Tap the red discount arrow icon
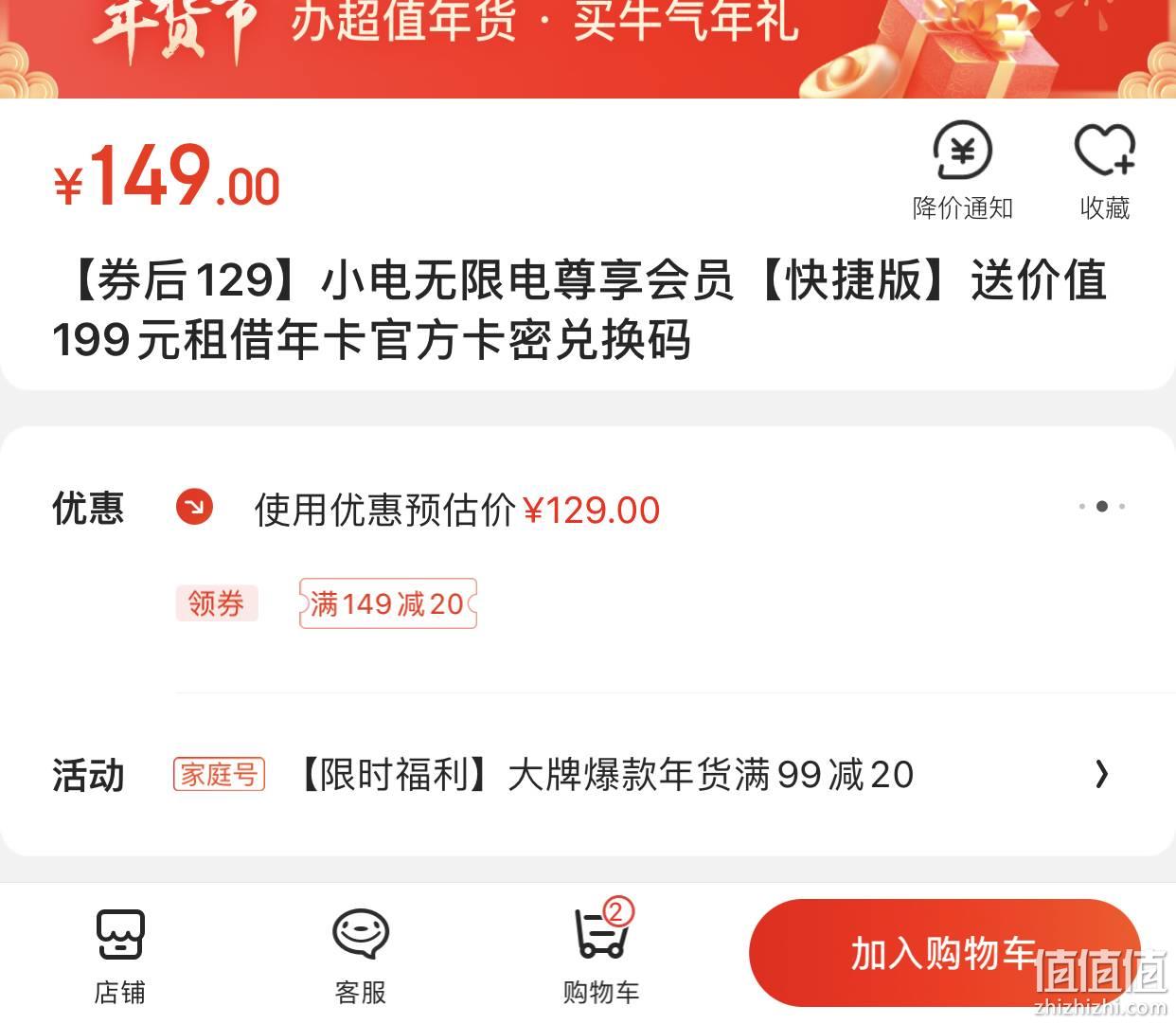The height and width of the screenshot is (1024, 1176). coord(194,508)
